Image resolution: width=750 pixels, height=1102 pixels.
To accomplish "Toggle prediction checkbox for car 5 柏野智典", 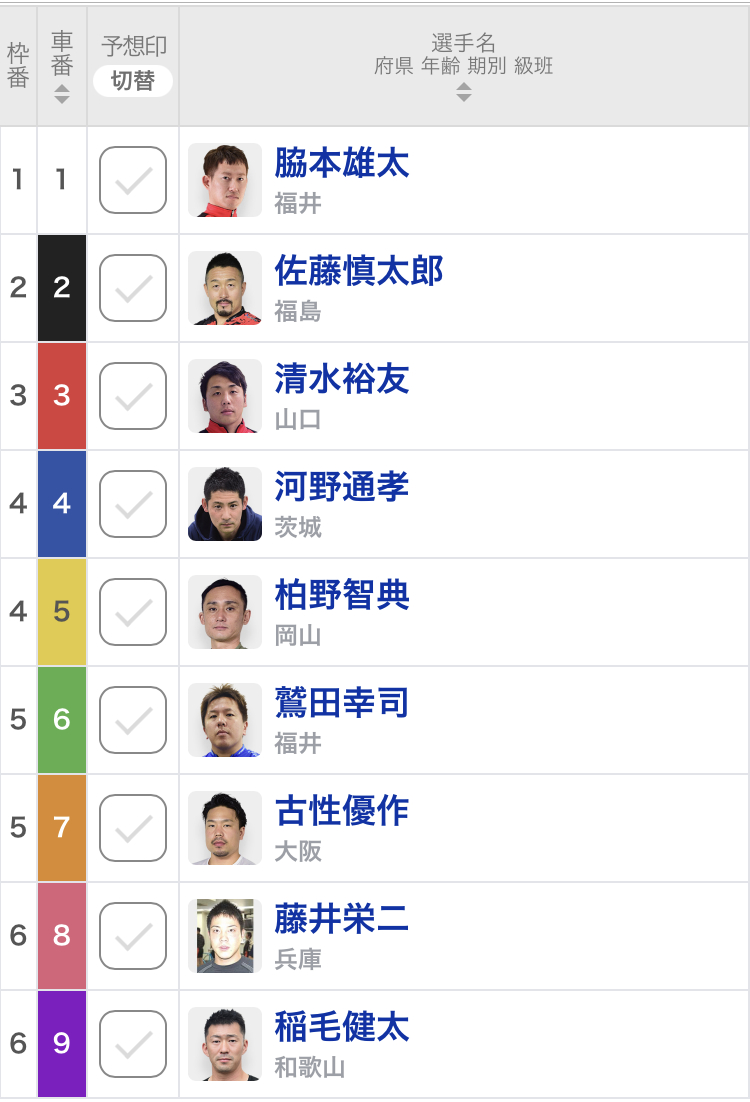I will click(133, 612).
